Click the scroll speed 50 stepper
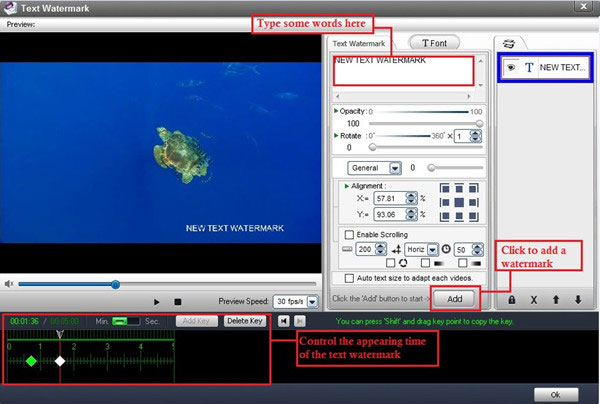This screenshot has height=404, width=600. point(477,250)
